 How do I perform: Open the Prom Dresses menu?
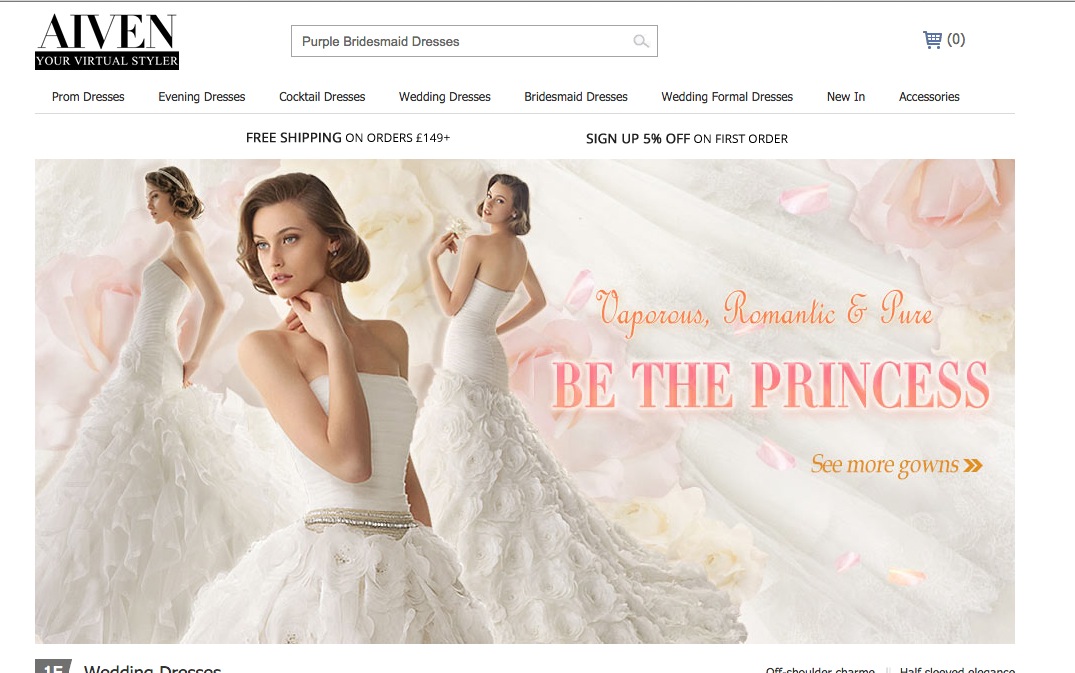[88, 97]
